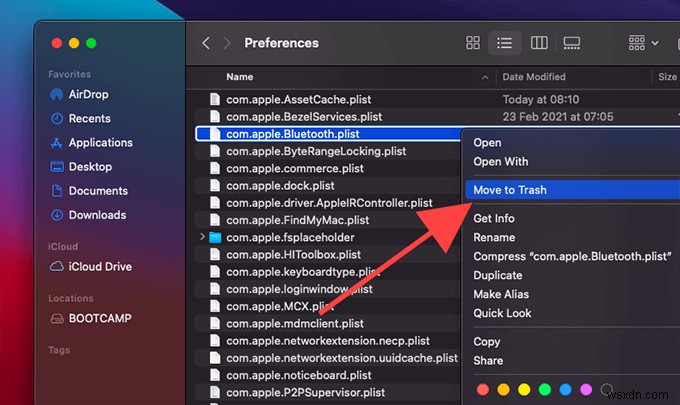Select com.apple.loginwindow.plist file
Image resolution: width=680 pixels, height=405 pixels.
click(299, 289)
